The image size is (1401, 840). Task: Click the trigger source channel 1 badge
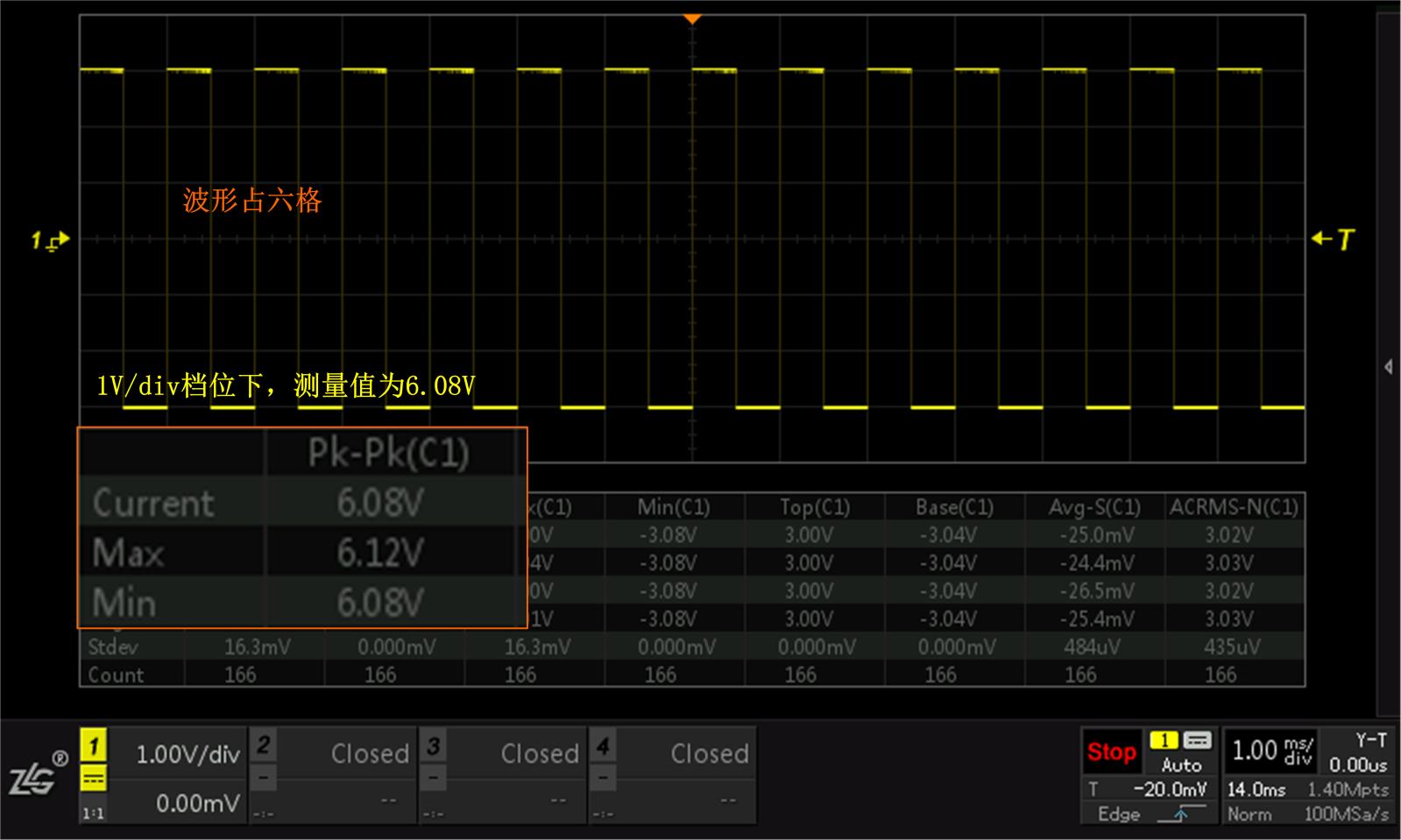click(x=1164, y=741)
